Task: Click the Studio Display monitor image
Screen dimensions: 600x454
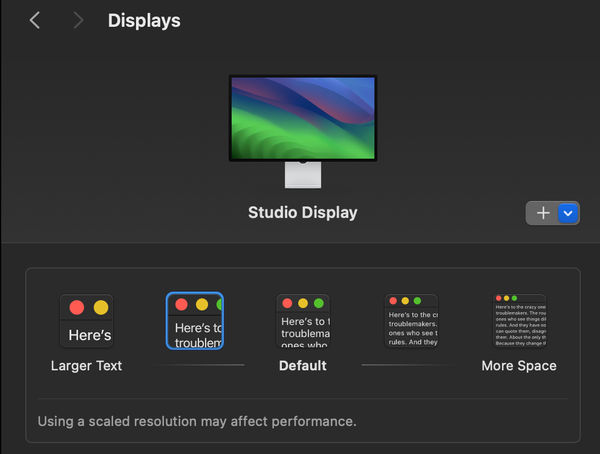Action: [x=303, y=131]
